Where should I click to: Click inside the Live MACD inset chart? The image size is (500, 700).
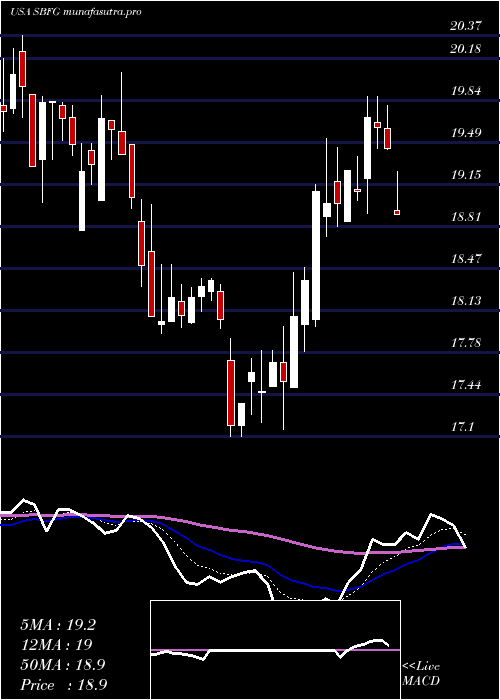point(275,650)
